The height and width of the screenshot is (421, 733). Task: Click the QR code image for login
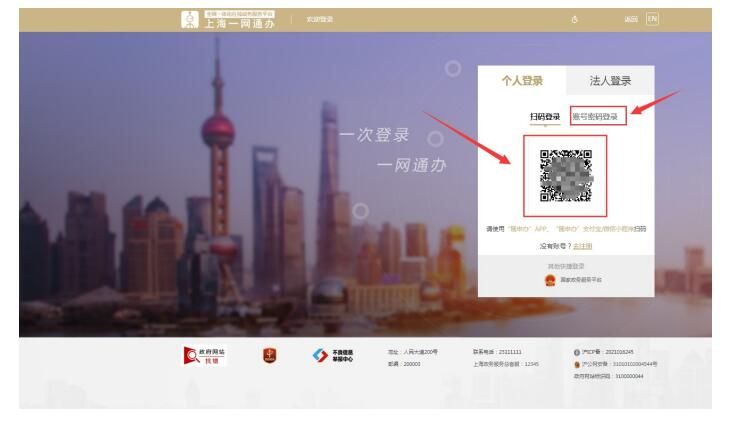pyautogui.click(x=566, y=176)
